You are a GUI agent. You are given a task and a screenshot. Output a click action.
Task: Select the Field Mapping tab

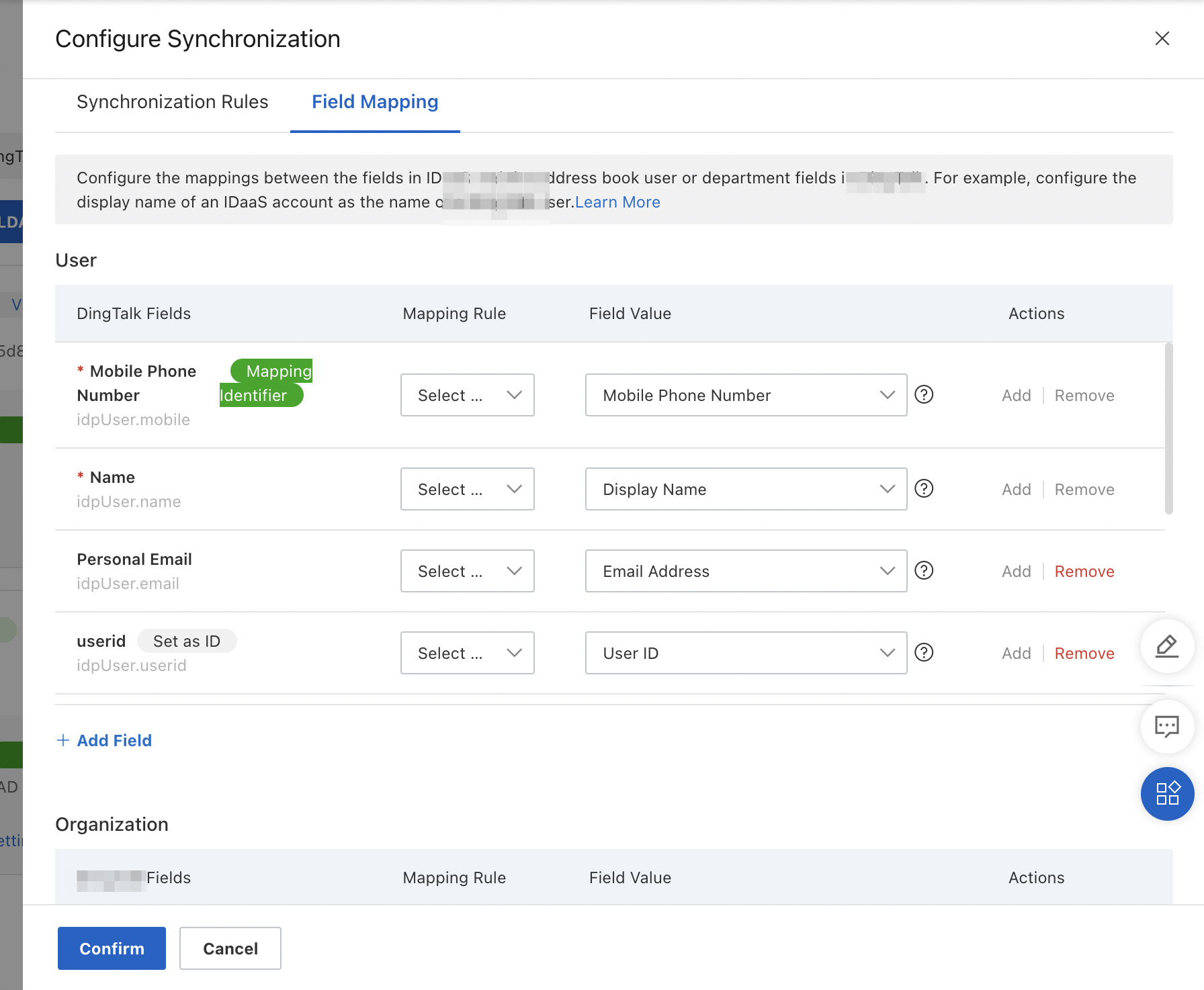click(x=375, y=102)
